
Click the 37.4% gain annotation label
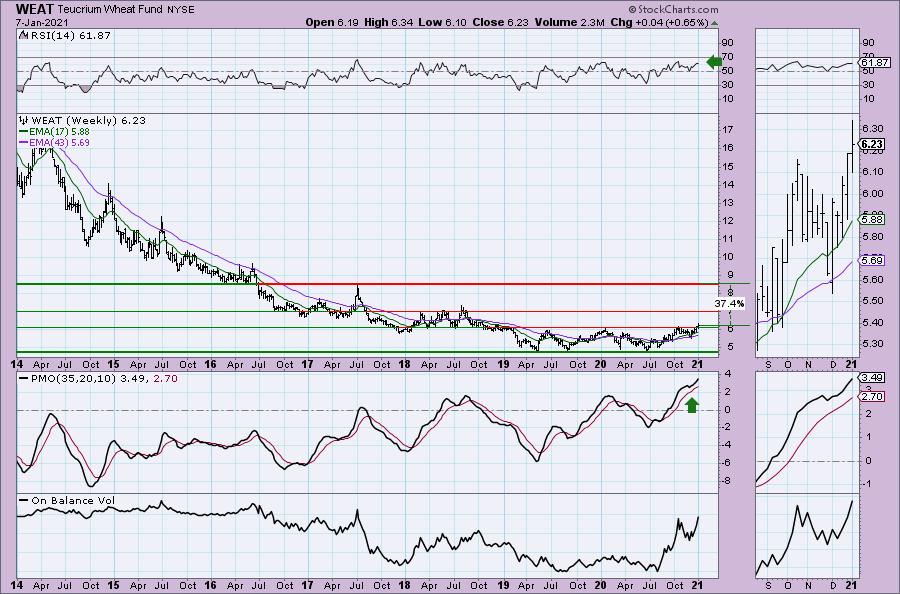[x=730, y=303]
